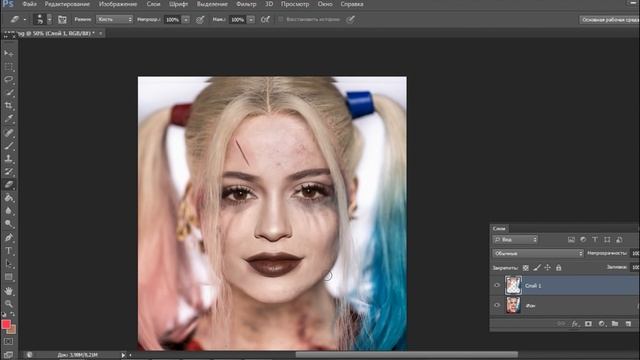Create a new layer group folder
The image size is (640, 360).
pyautogui.click(x=615, y=324)
